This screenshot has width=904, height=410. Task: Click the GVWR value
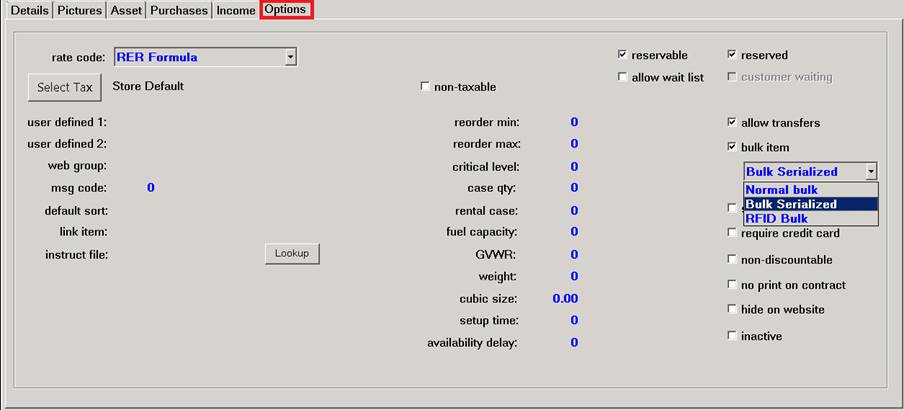[x=574, y=254]
